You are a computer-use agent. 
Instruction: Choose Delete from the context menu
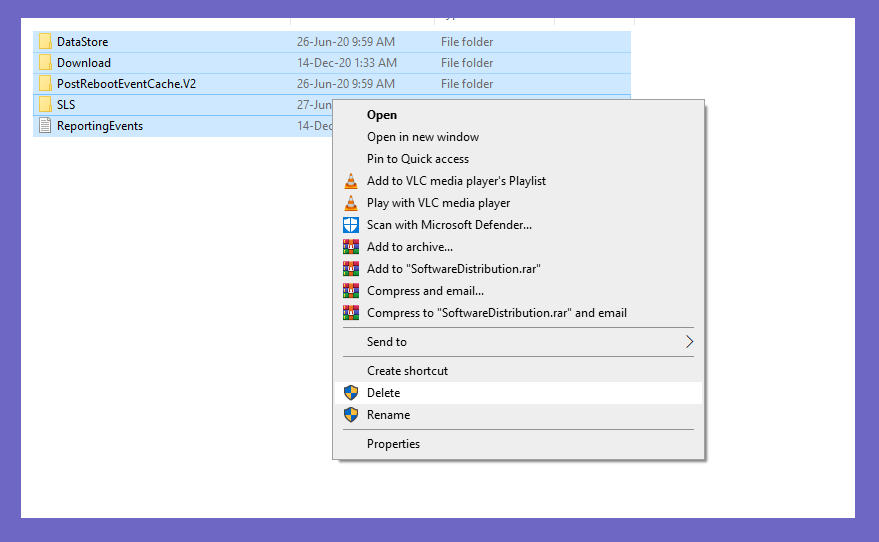tap(518, 393)
